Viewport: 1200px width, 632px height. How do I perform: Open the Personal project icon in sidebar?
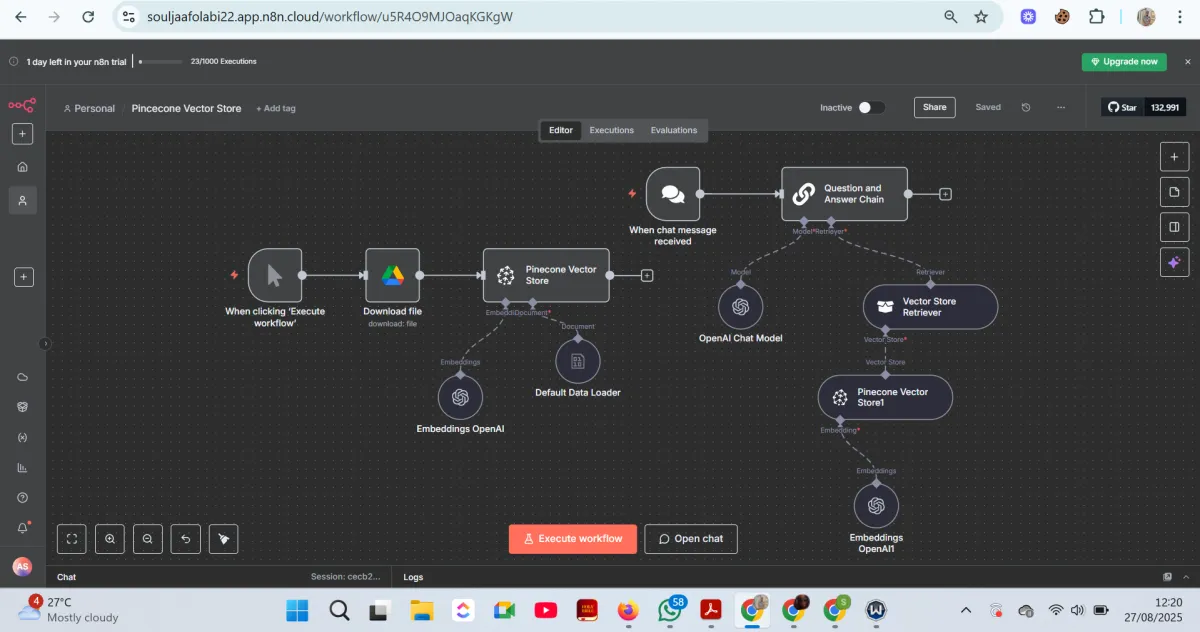(x=23, y=201)
